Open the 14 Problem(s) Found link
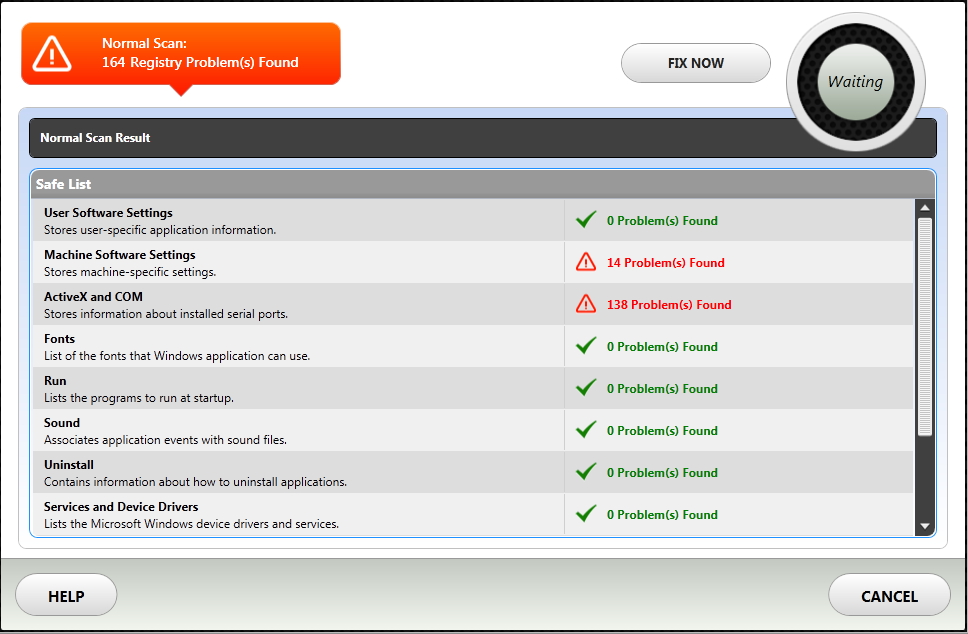 point(665,262)
